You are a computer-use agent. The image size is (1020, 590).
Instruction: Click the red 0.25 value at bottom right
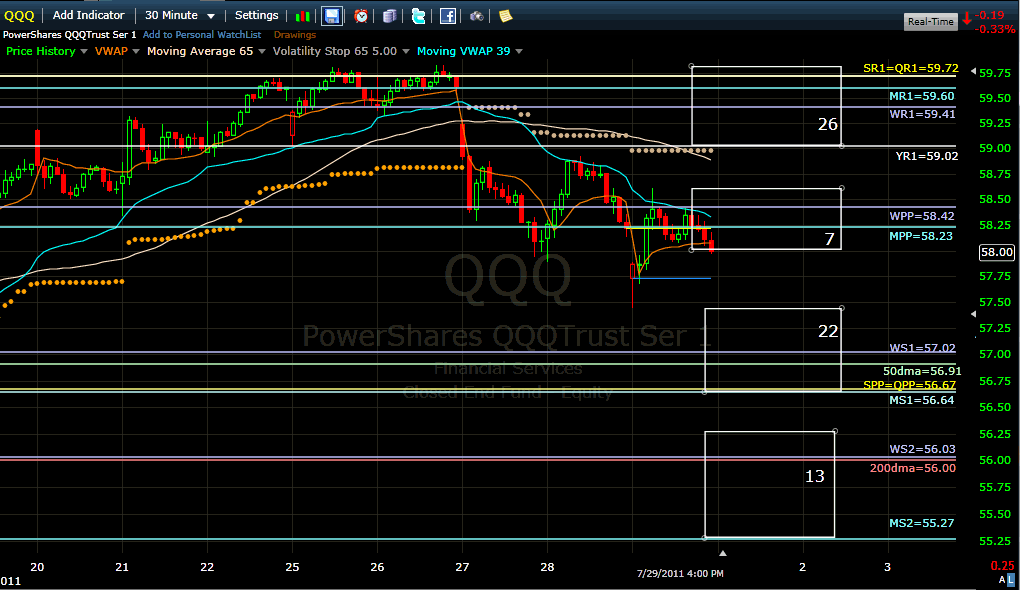coord(1002,566)
